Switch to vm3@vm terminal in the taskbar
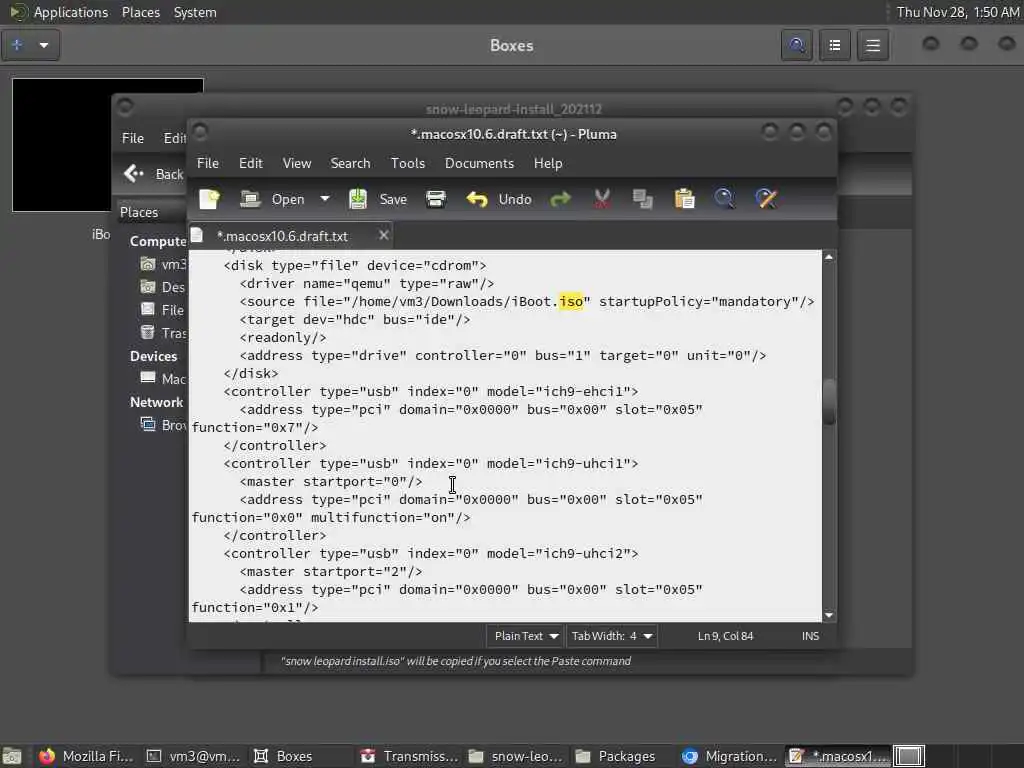The height and width of the screenshot is (768, 1024). click(x=193, y=756)
